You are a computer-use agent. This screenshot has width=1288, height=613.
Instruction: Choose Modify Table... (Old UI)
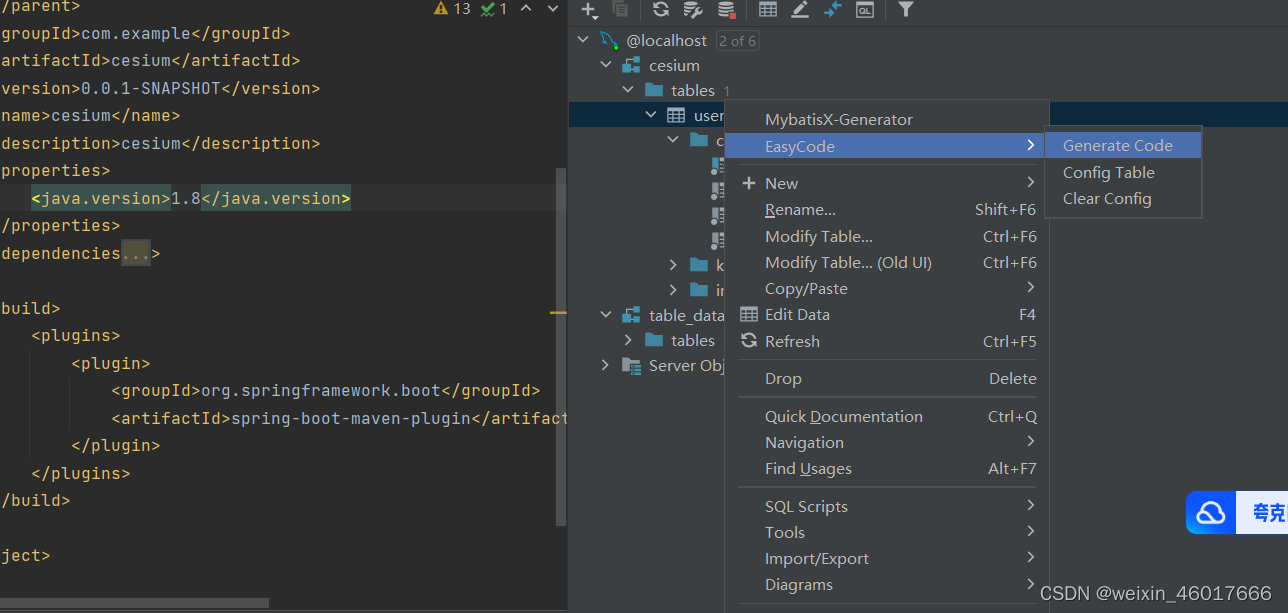(886, 262)
